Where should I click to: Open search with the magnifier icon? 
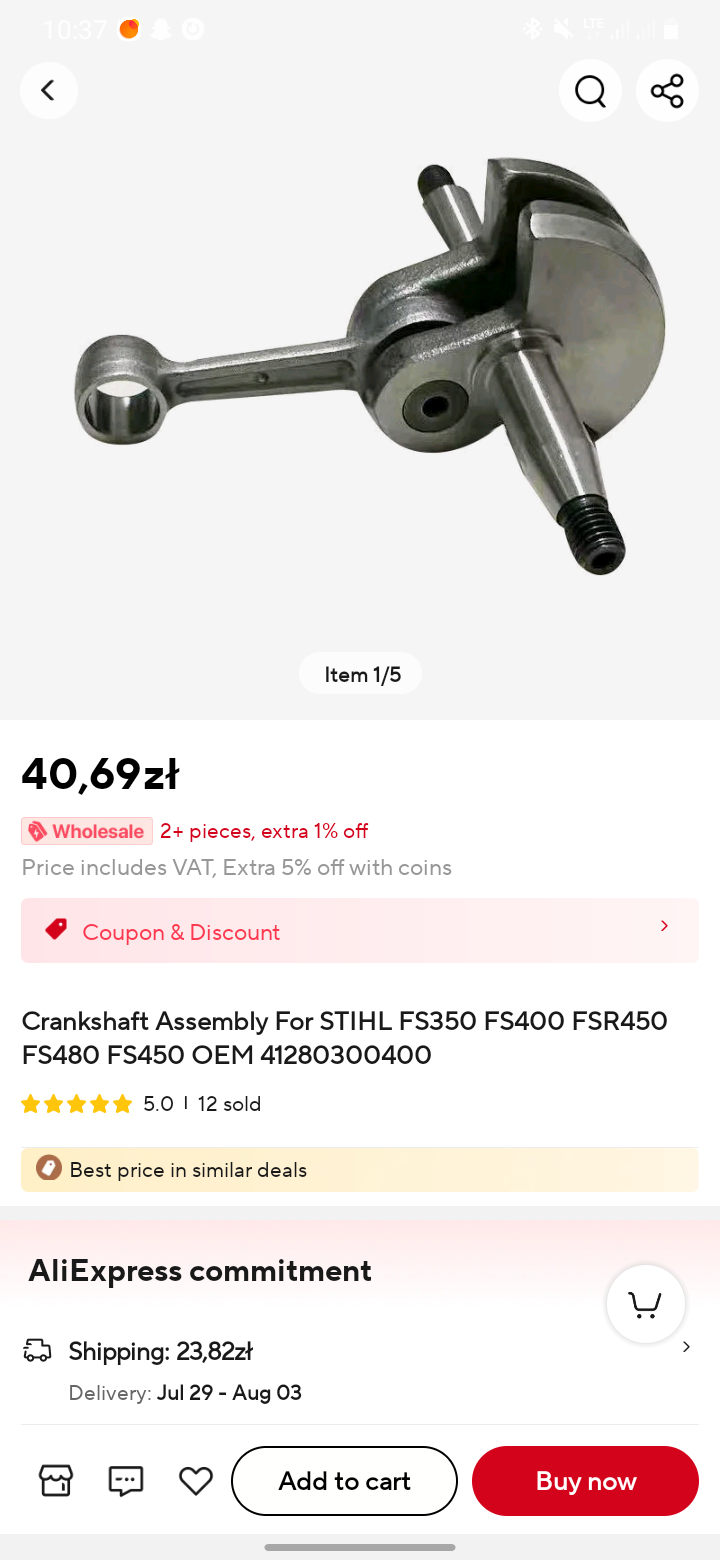click(x=590, y=91)
